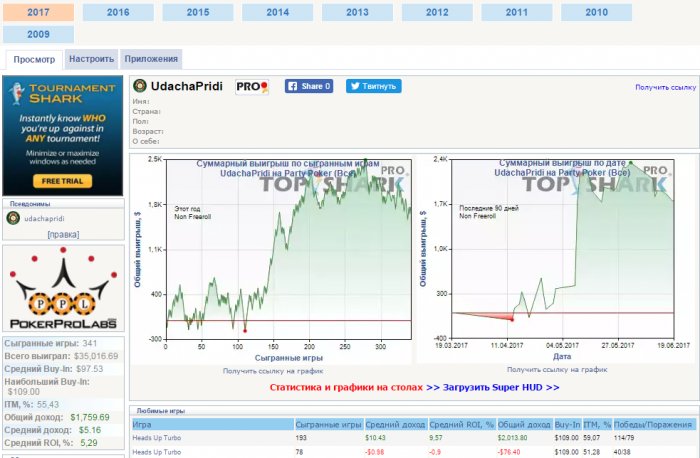Sort favorite games table by Общий доход column header
Viewport: 700px width, 458px height.
[524, 425]
